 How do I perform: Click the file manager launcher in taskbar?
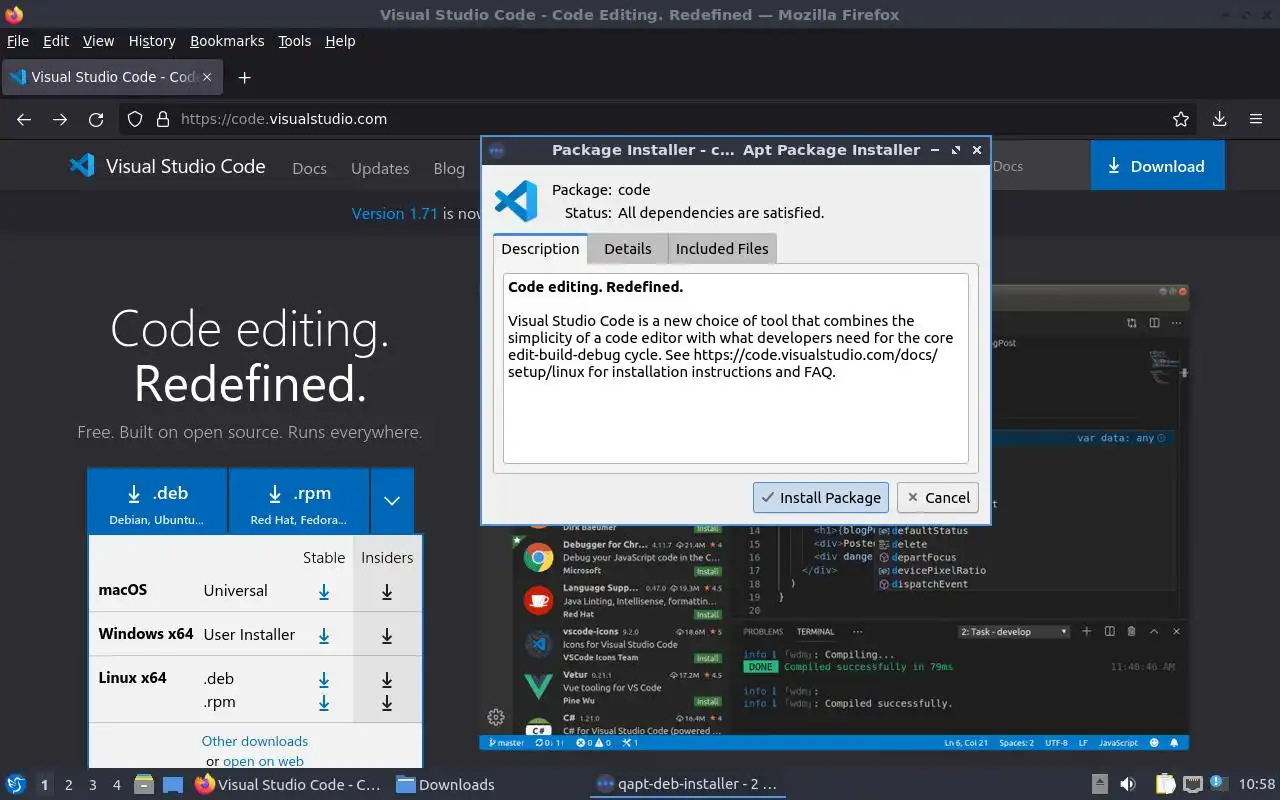coord(143,784)
